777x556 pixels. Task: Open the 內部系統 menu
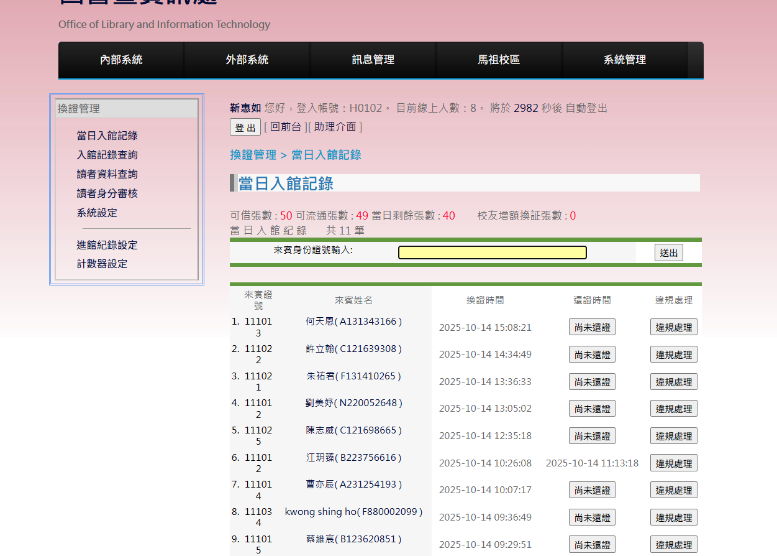(121, 60)
